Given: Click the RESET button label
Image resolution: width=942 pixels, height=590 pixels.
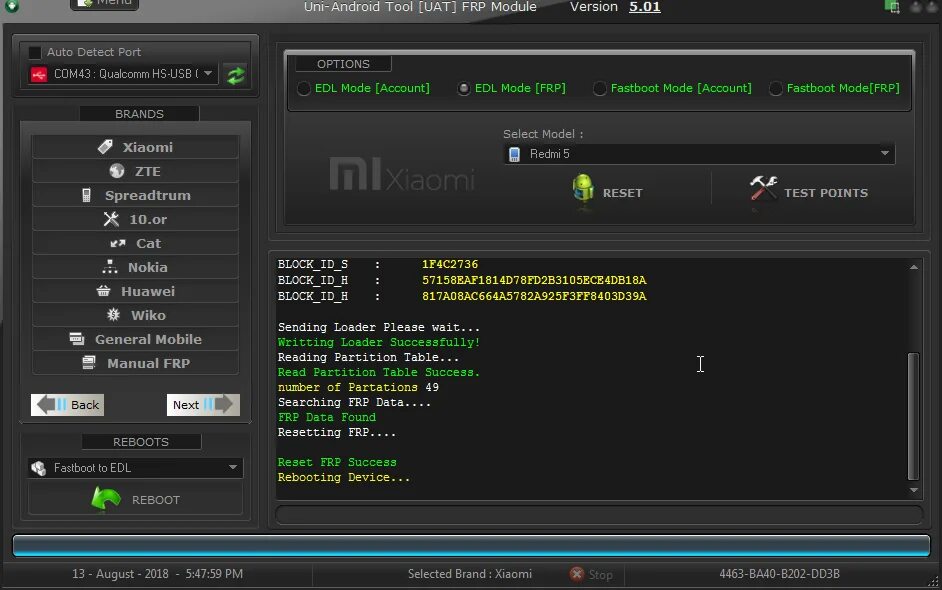Looking at the screenshot, I should [622, 193].
